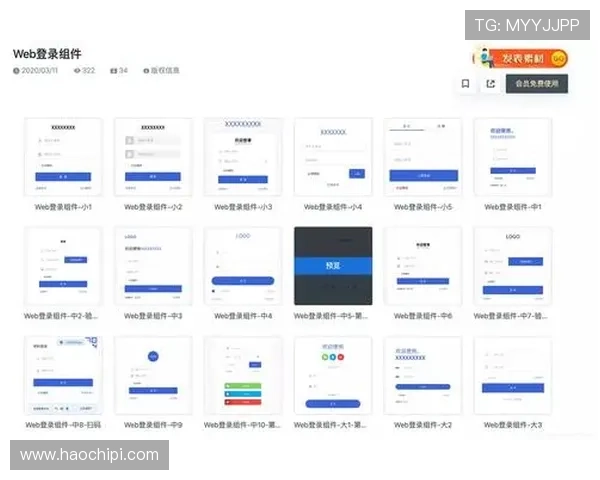Open the Web登录组件-小4 thumbnail

click(x=333, y=157)
